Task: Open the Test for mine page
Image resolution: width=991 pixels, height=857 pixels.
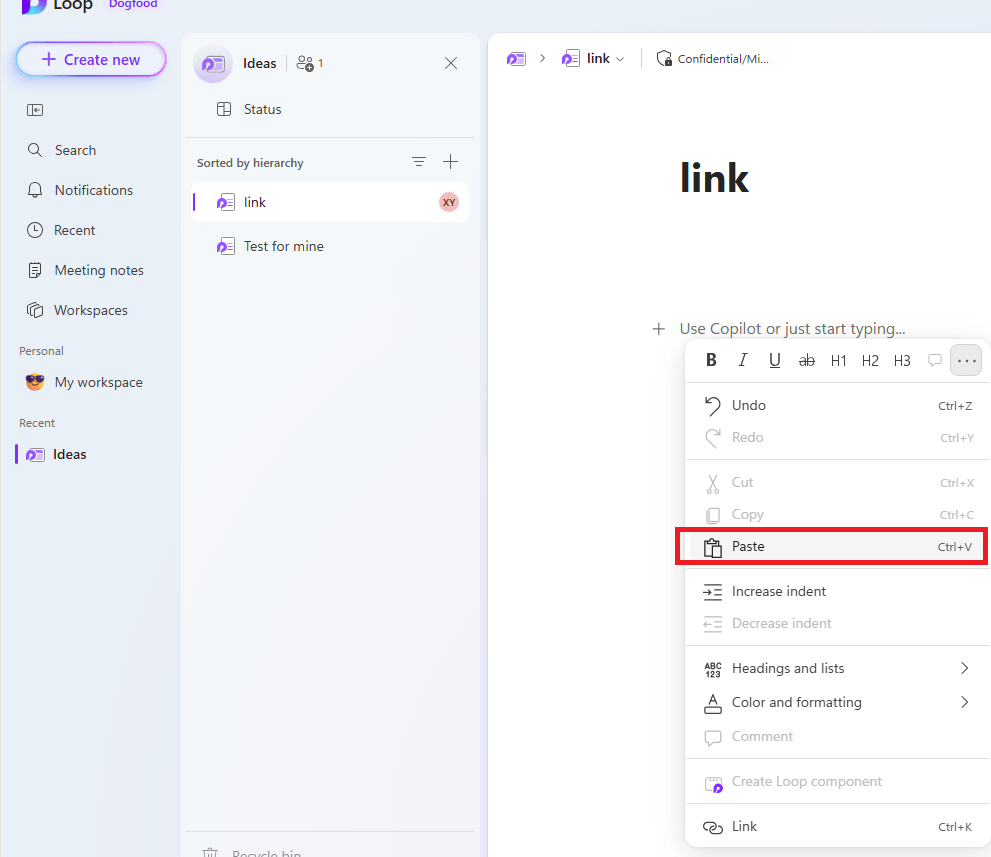Action: [330, 246]
